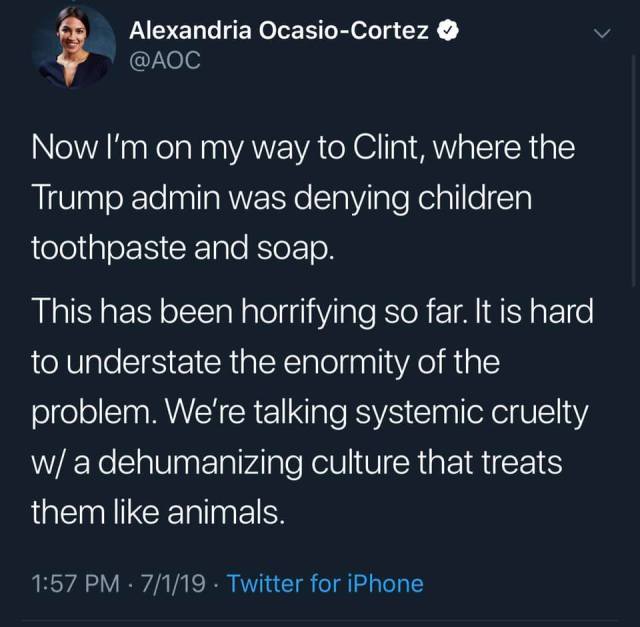Click the 1:57 PM timestamp
Viewport: 640px width, 627px height.
tap(76, 583)
